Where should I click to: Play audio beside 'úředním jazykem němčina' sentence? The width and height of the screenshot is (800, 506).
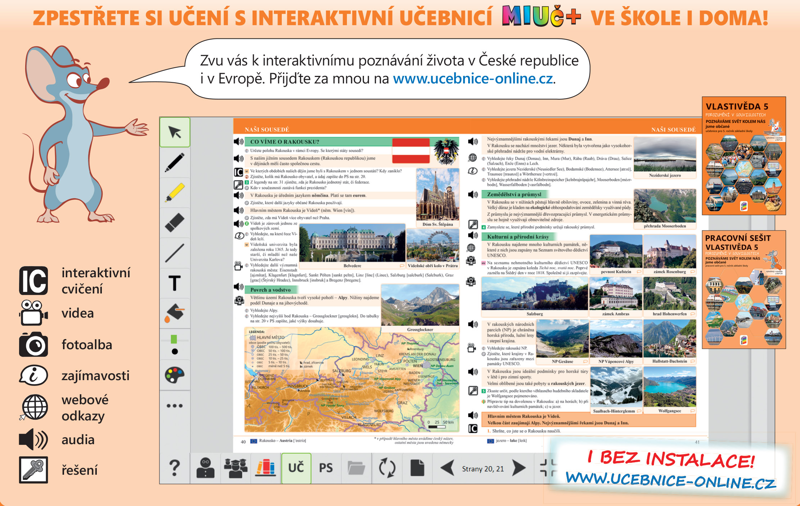[238, 195]
